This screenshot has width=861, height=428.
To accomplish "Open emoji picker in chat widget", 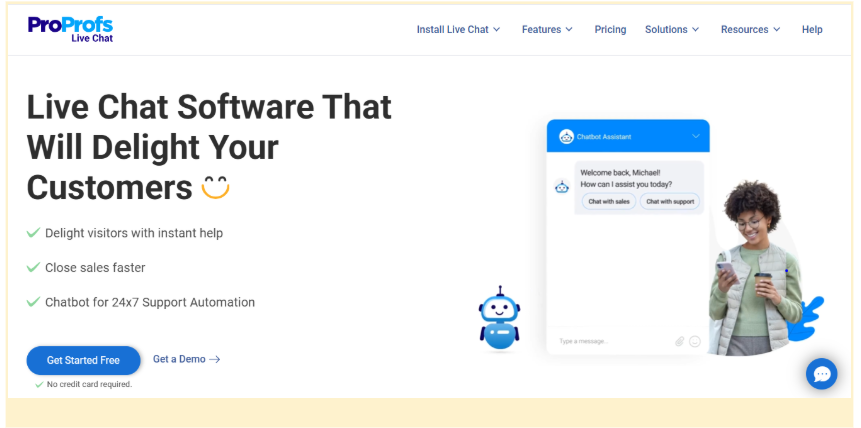I will coord(695,341).
